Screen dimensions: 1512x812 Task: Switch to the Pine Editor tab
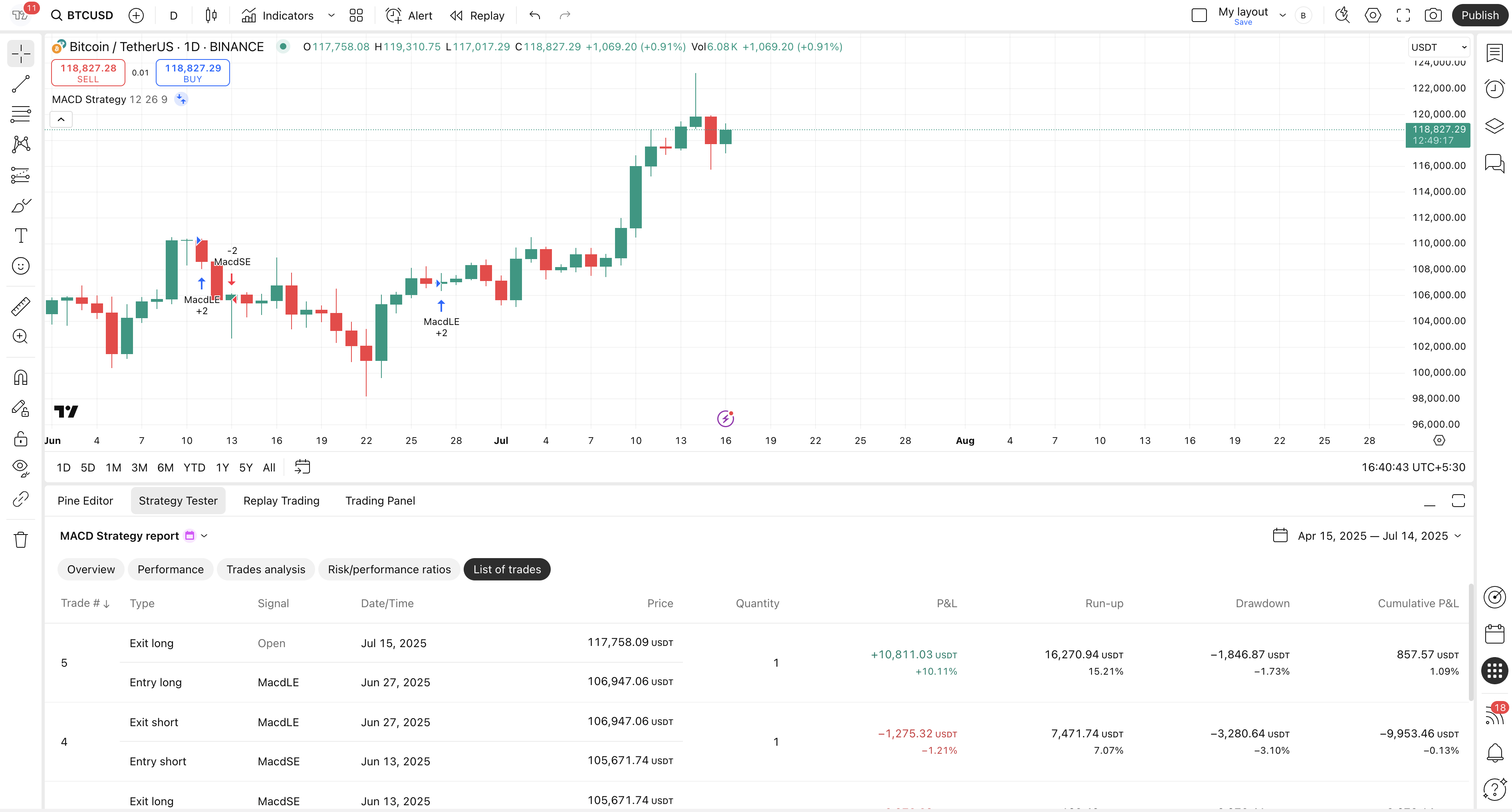point(85,501)
